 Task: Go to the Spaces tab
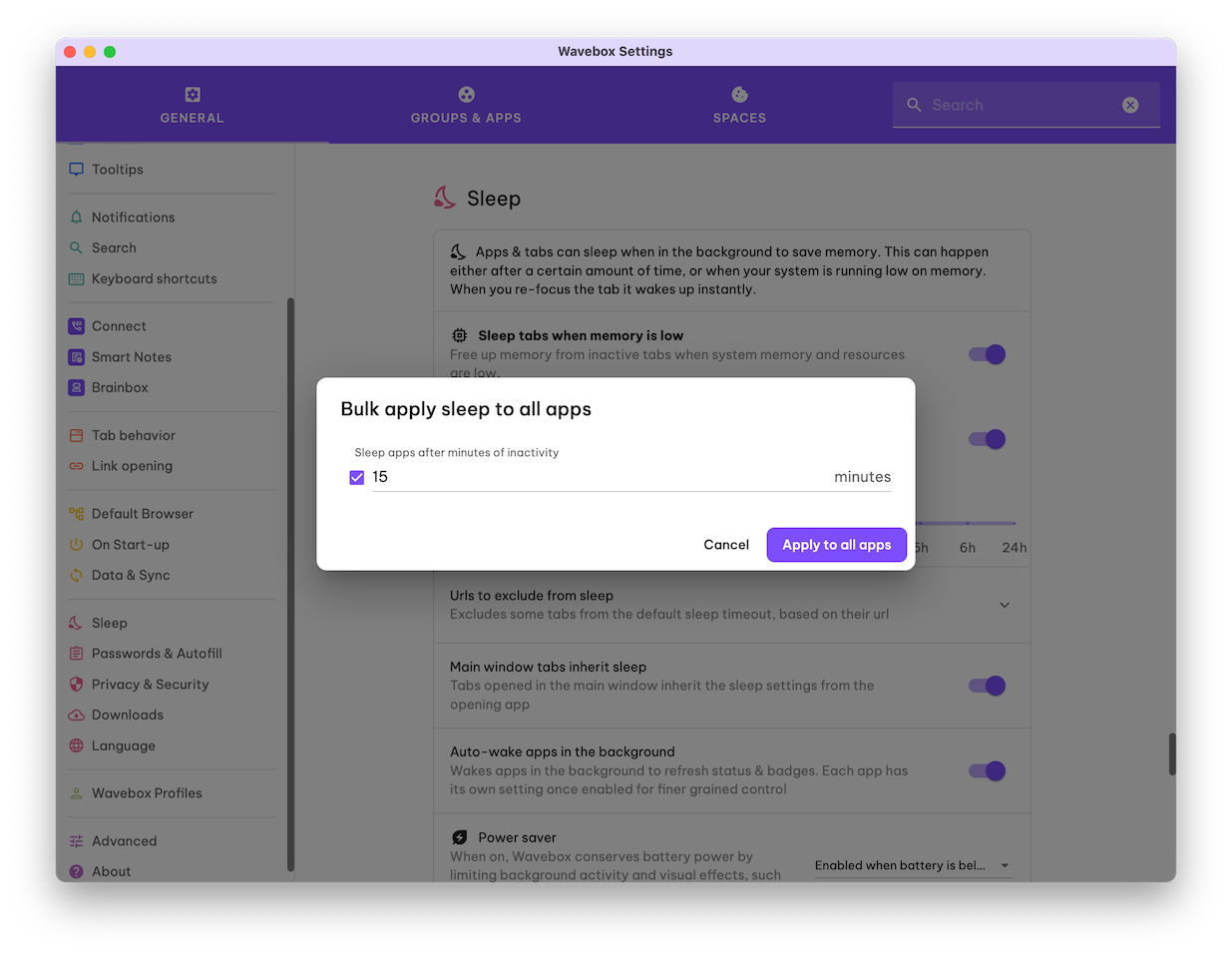(739, 105)
